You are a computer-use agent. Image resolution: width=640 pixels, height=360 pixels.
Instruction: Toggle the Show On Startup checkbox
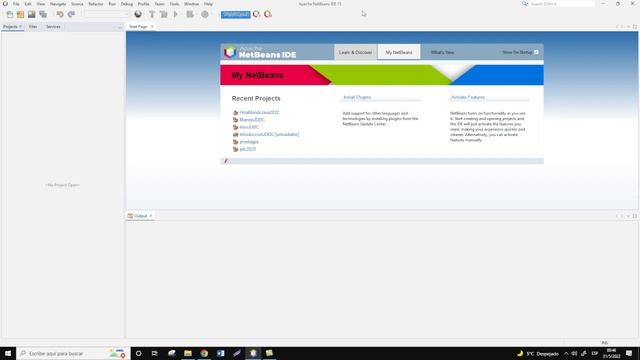point(536,52)
